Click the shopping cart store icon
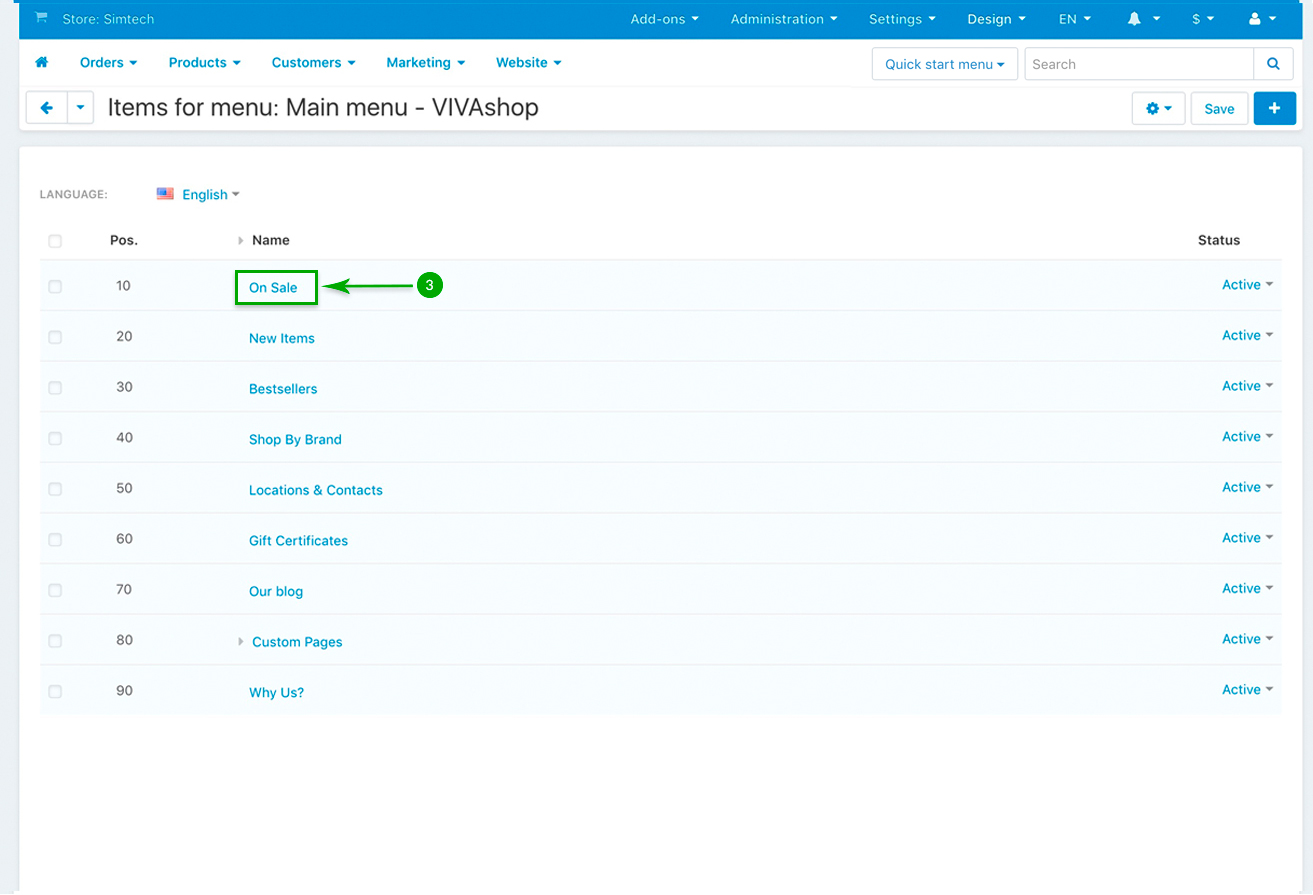The image size is (1313, 895). pyautogui.click(x=41, y=19)
